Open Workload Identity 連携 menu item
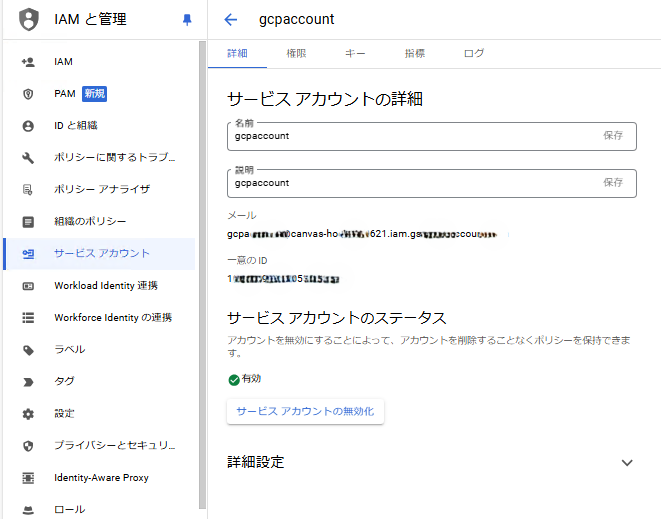The image size is (661, 519). point(99,285)
